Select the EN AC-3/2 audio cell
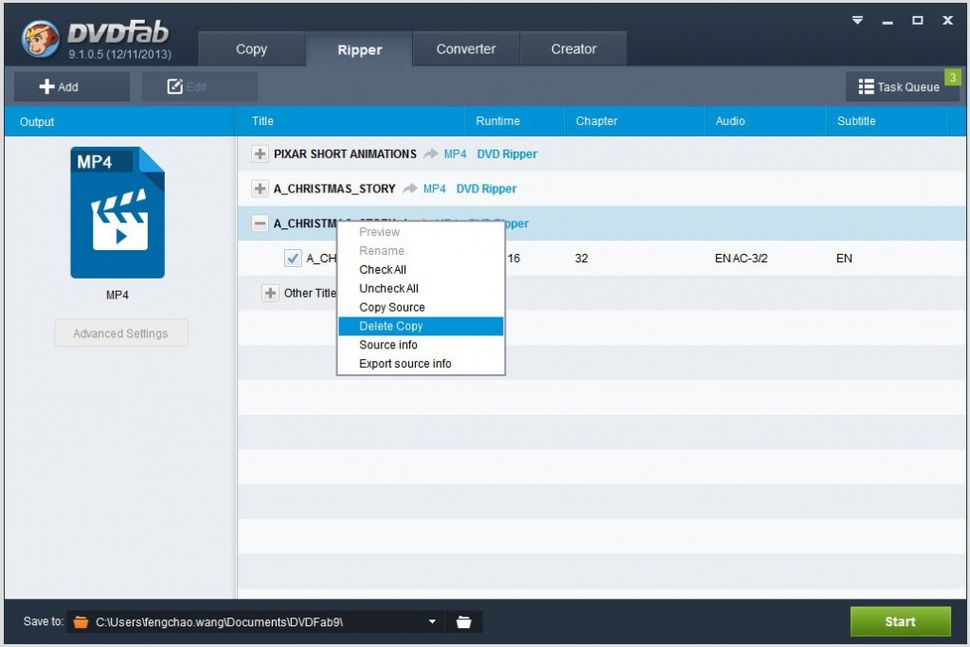 (x=741, y=258)
